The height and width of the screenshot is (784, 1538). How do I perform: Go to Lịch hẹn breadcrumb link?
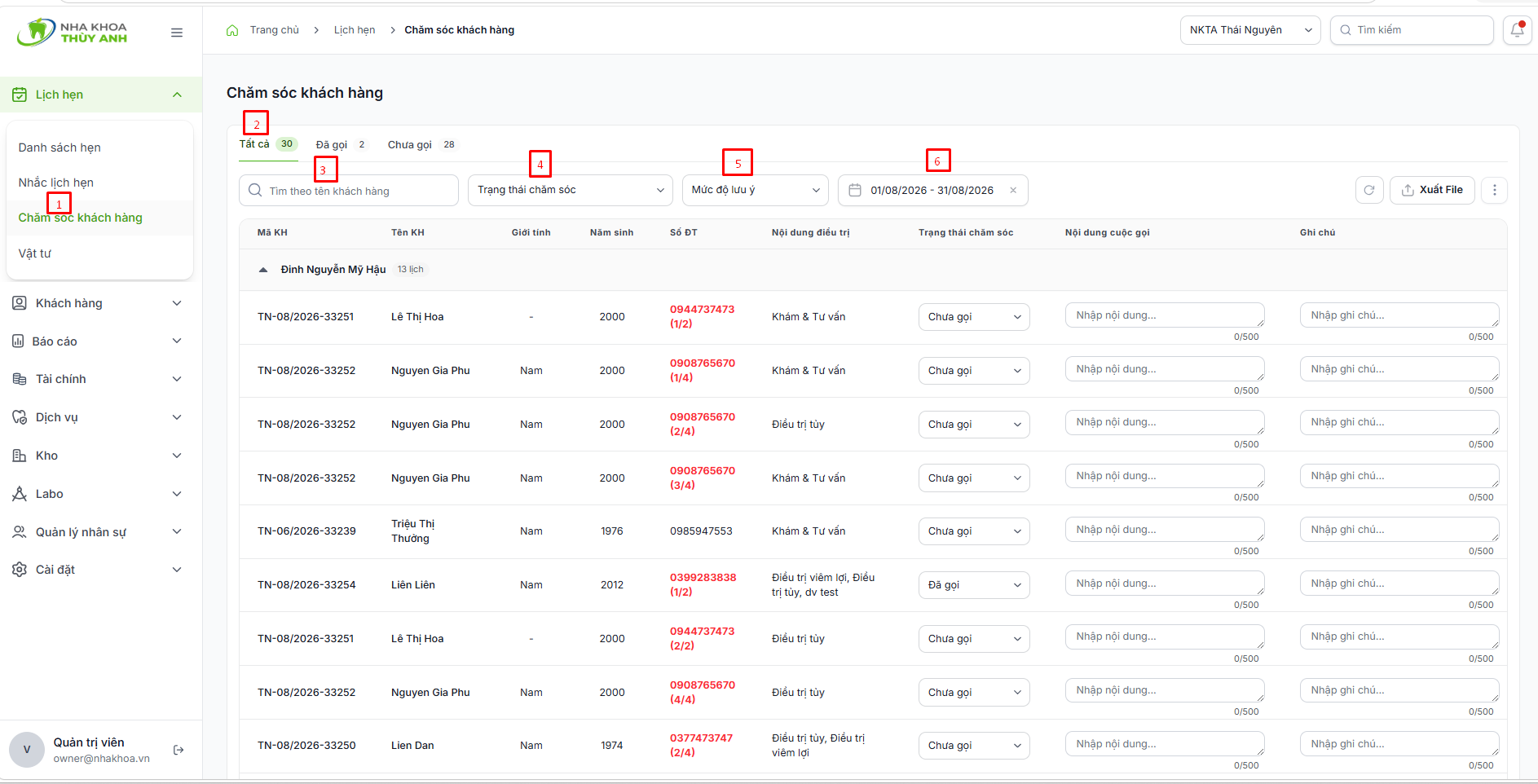[355, 30]
